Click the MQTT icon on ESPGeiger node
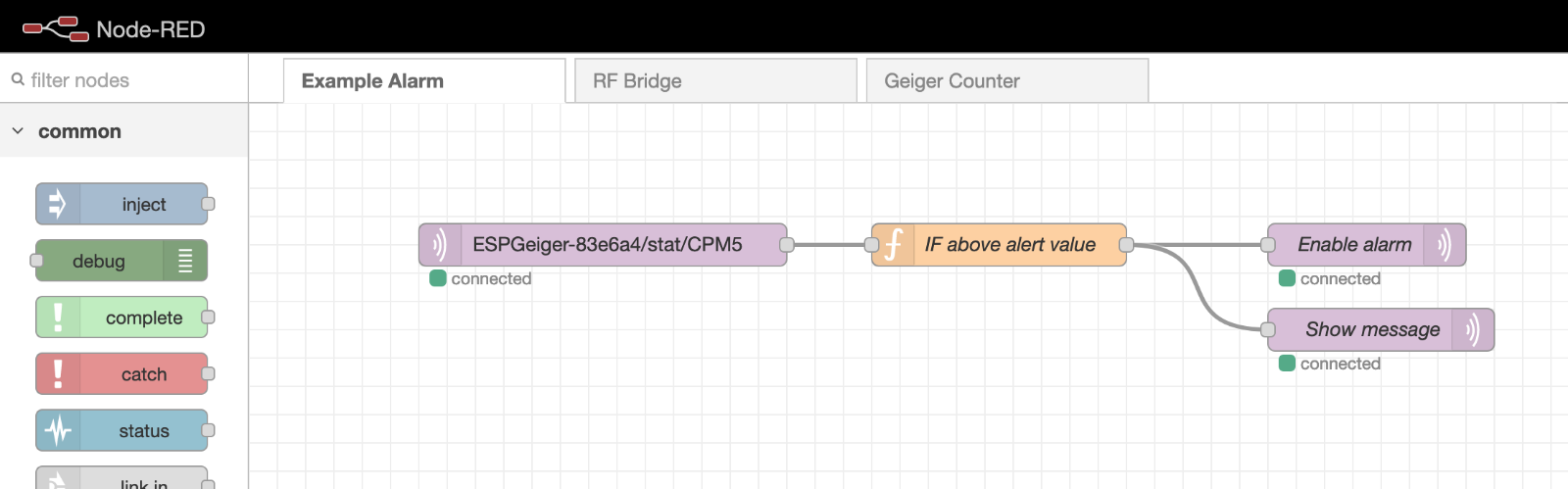The image size is (1568, 489). [x=440, y=245]
